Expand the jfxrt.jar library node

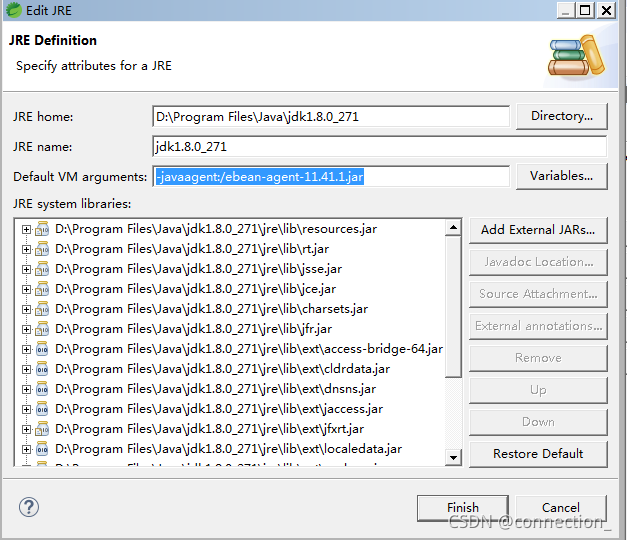click(26, 430)
